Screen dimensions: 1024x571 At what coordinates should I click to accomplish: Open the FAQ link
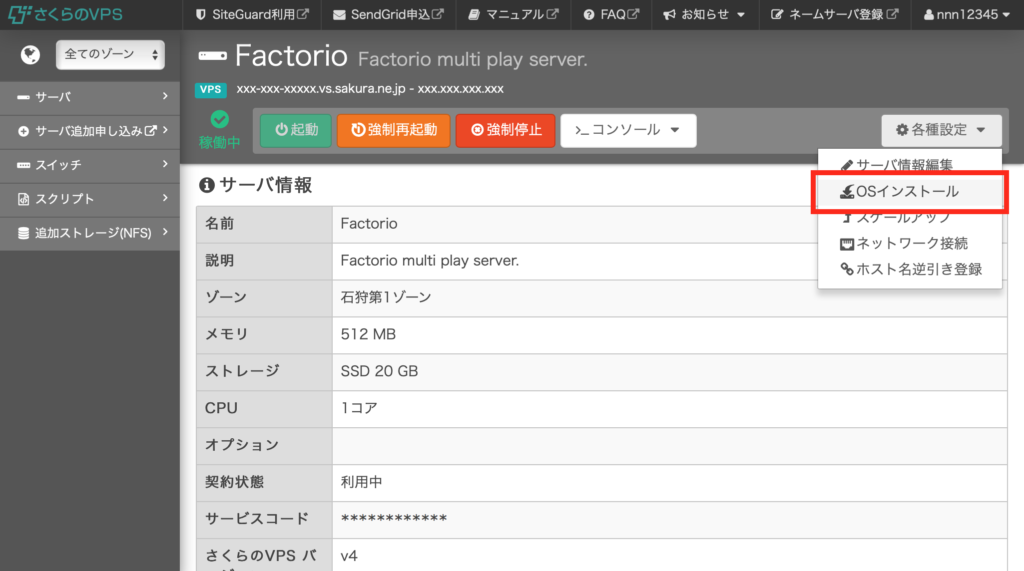(x=611, y=14)
